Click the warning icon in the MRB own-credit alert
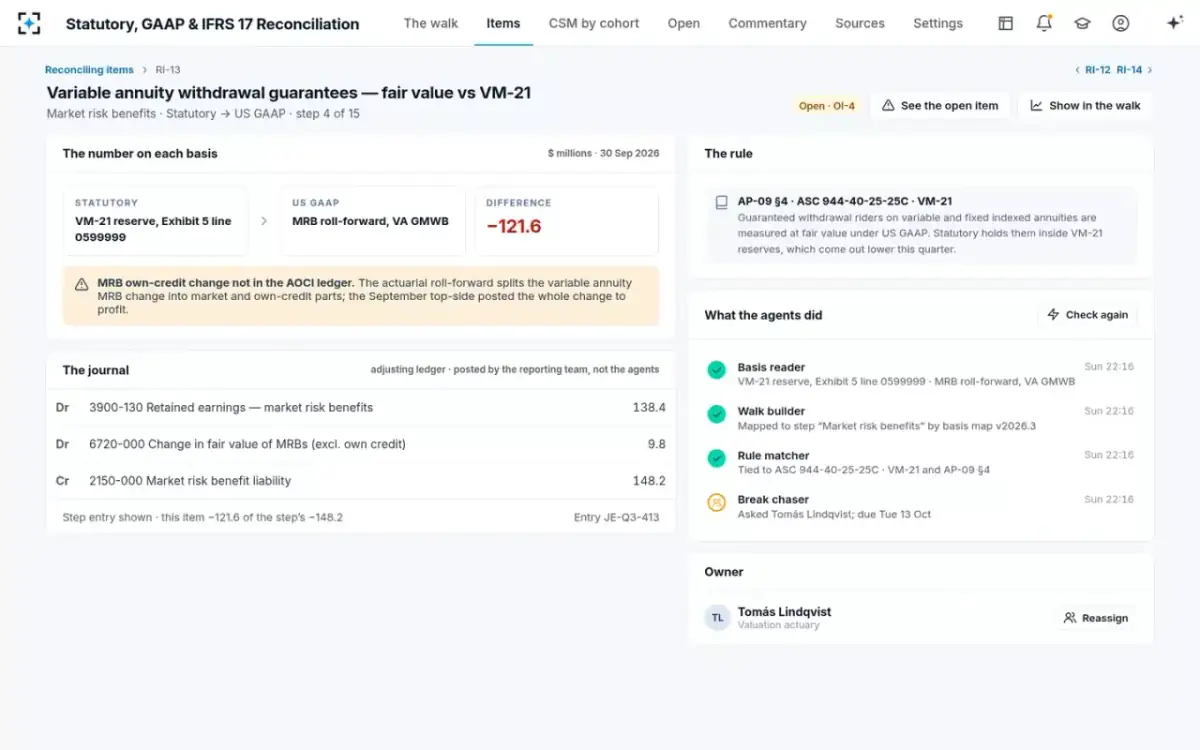The height and width of the screenshot is (750, 1200). (82, 284)
